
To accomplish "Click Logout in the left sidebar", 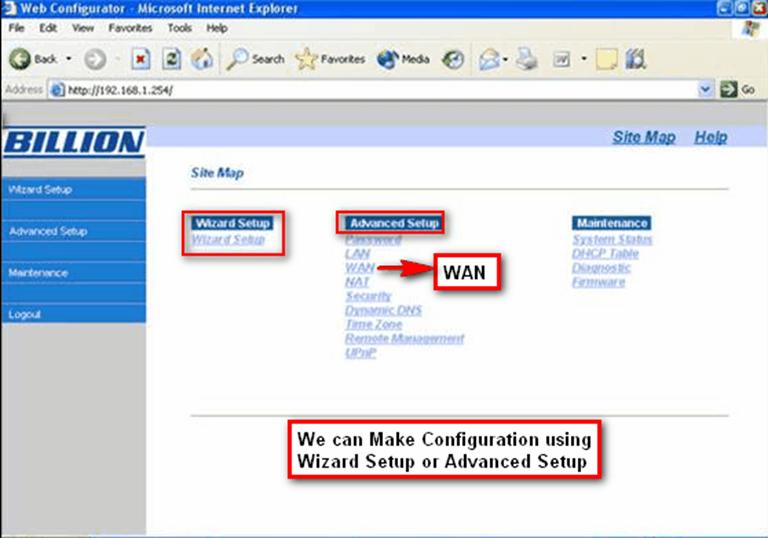I will click(73, 314).
